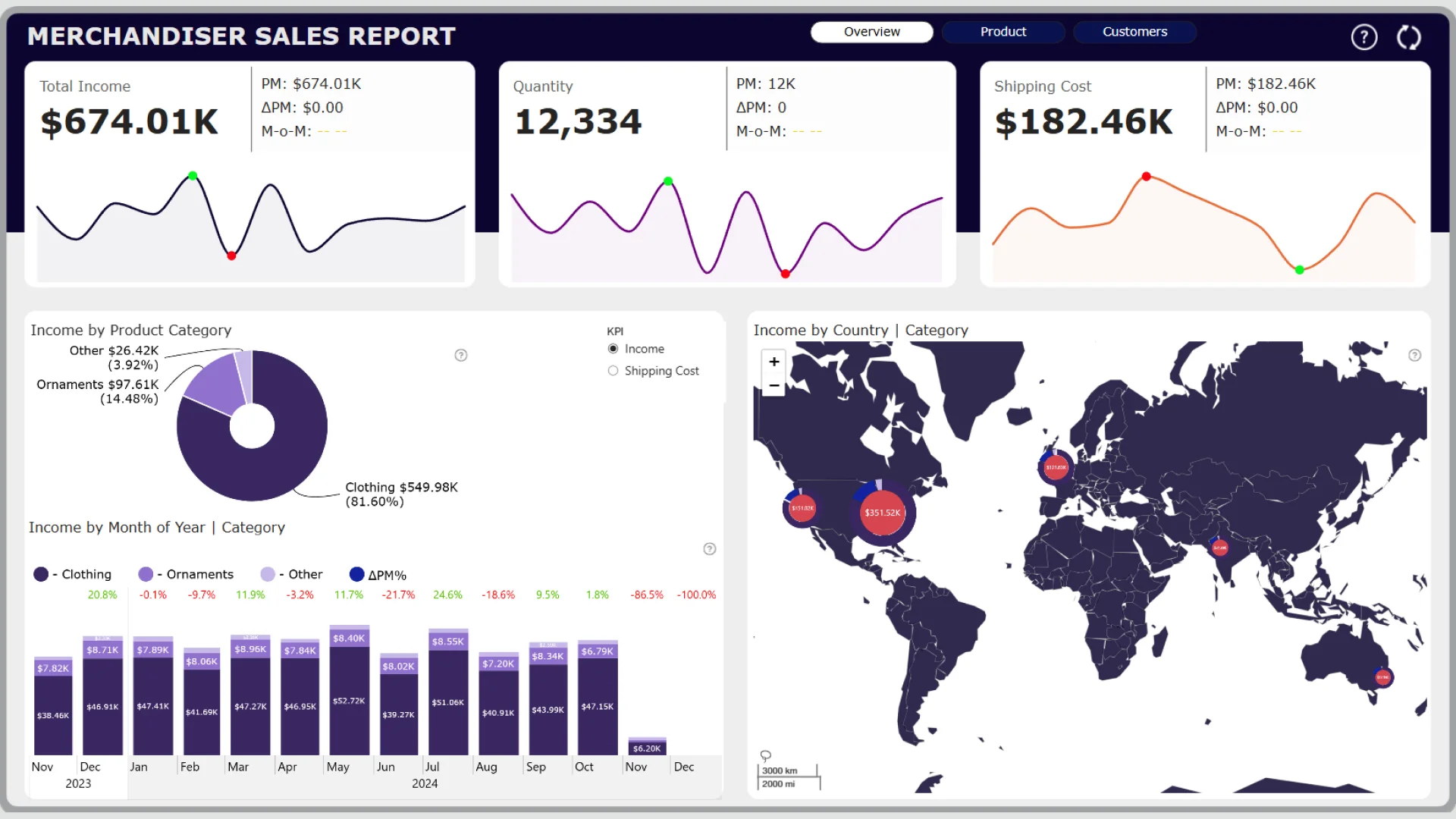Click the Quantity 12,334 value
This screenshot has width=1456, height=819.
[578, 122]
